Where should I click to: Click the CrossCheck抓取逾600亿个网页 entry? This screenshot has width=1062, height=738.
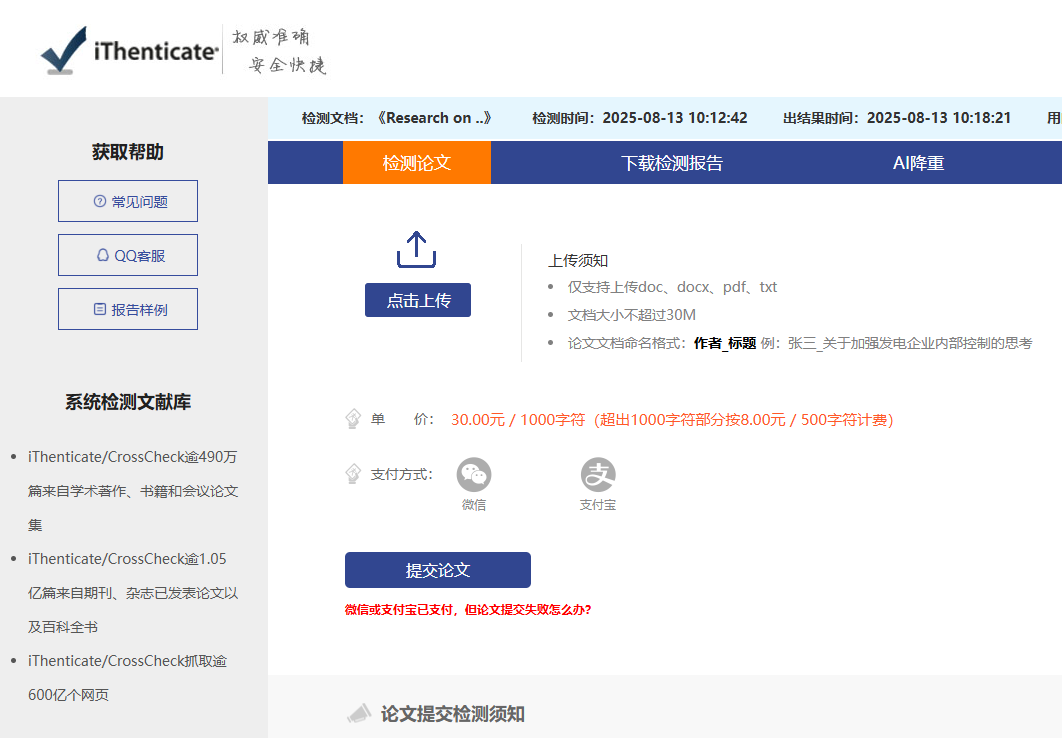[x=127, y=678]
